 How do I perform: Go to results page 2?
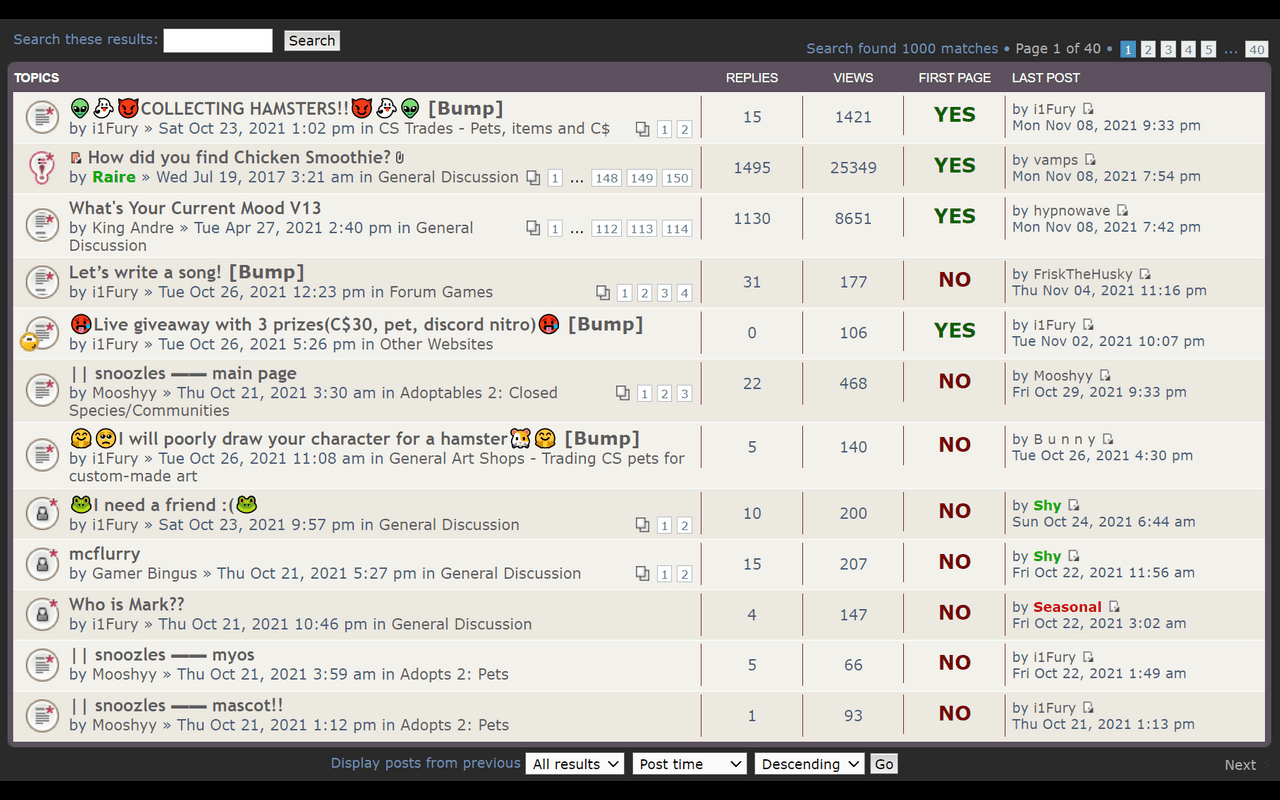[1148, 49]
